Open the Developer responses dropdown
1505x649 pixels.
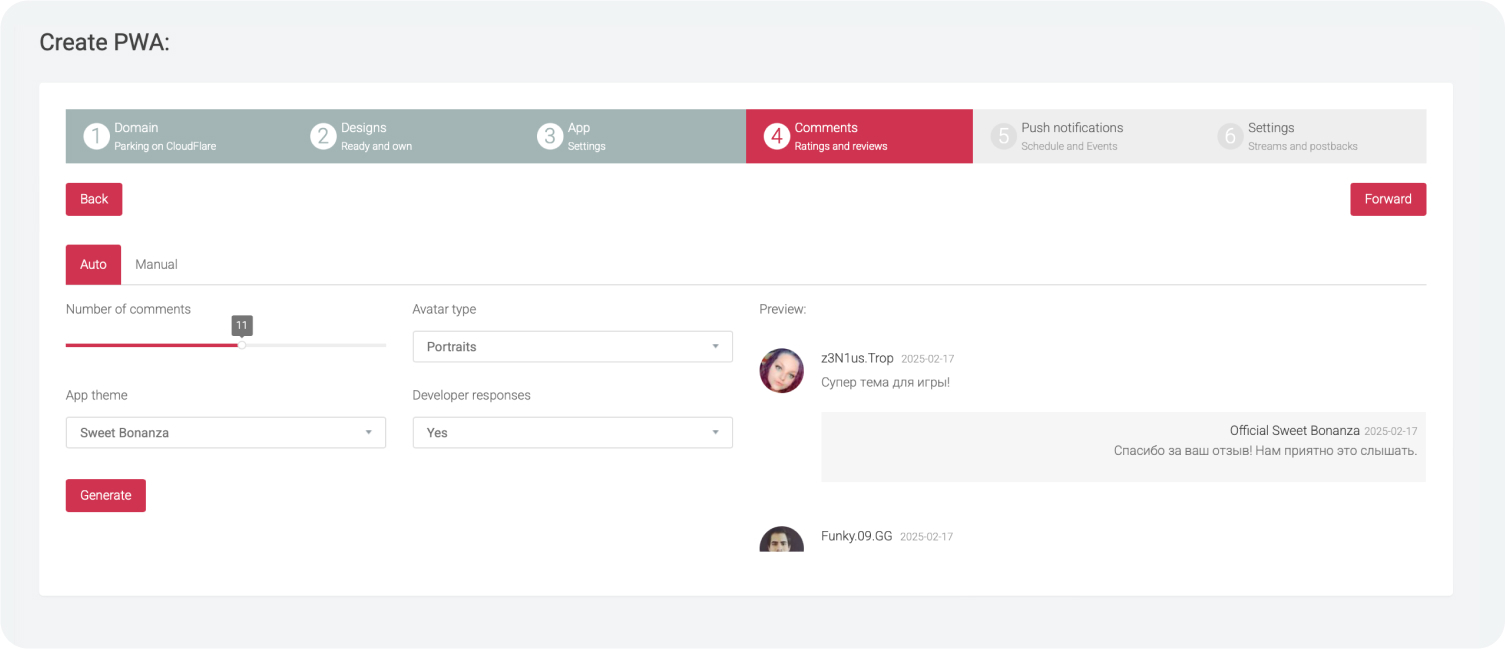572,433
